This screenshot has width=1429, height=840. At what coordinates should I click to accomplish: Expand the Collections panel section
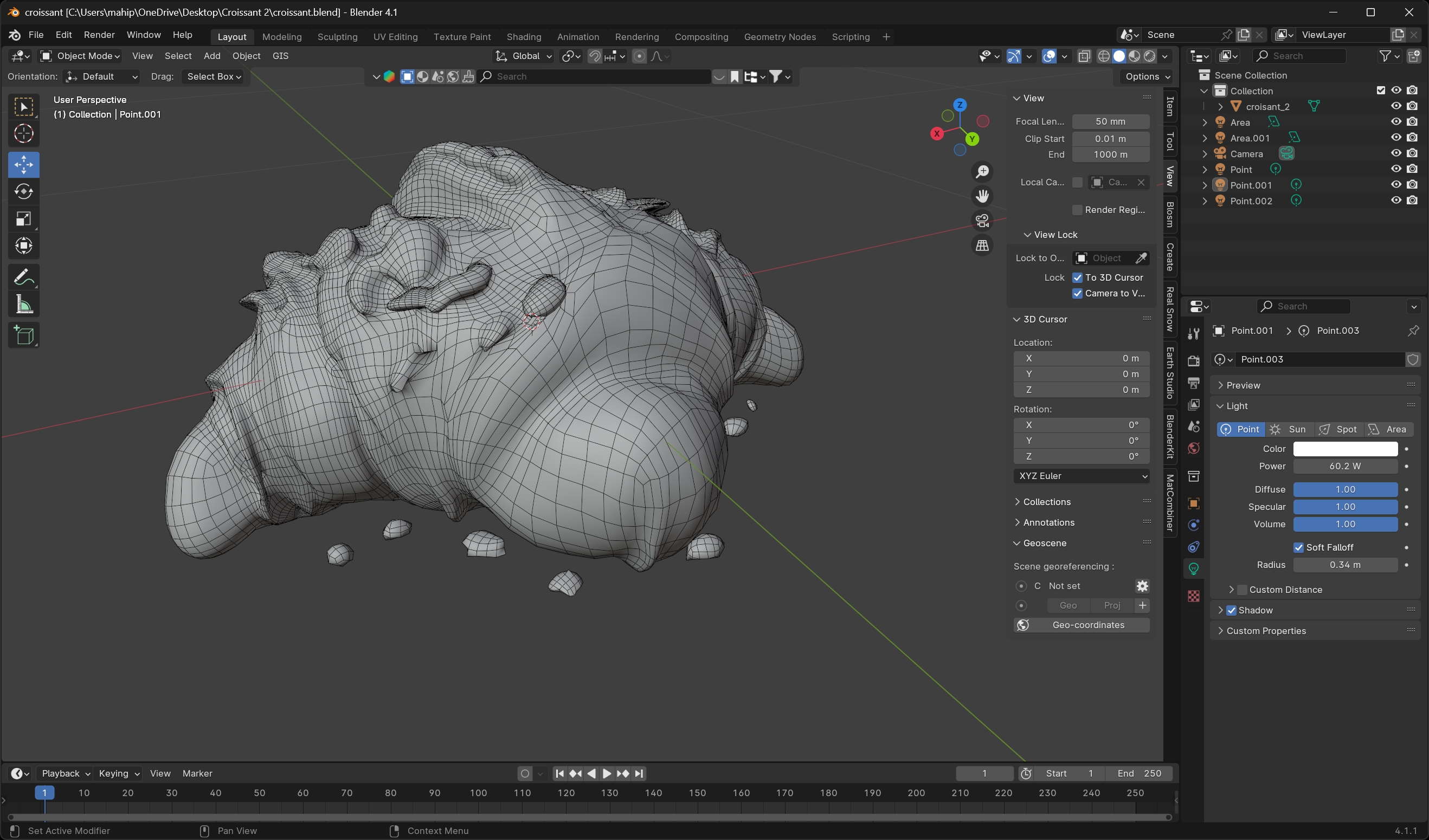coord(1046,502)
